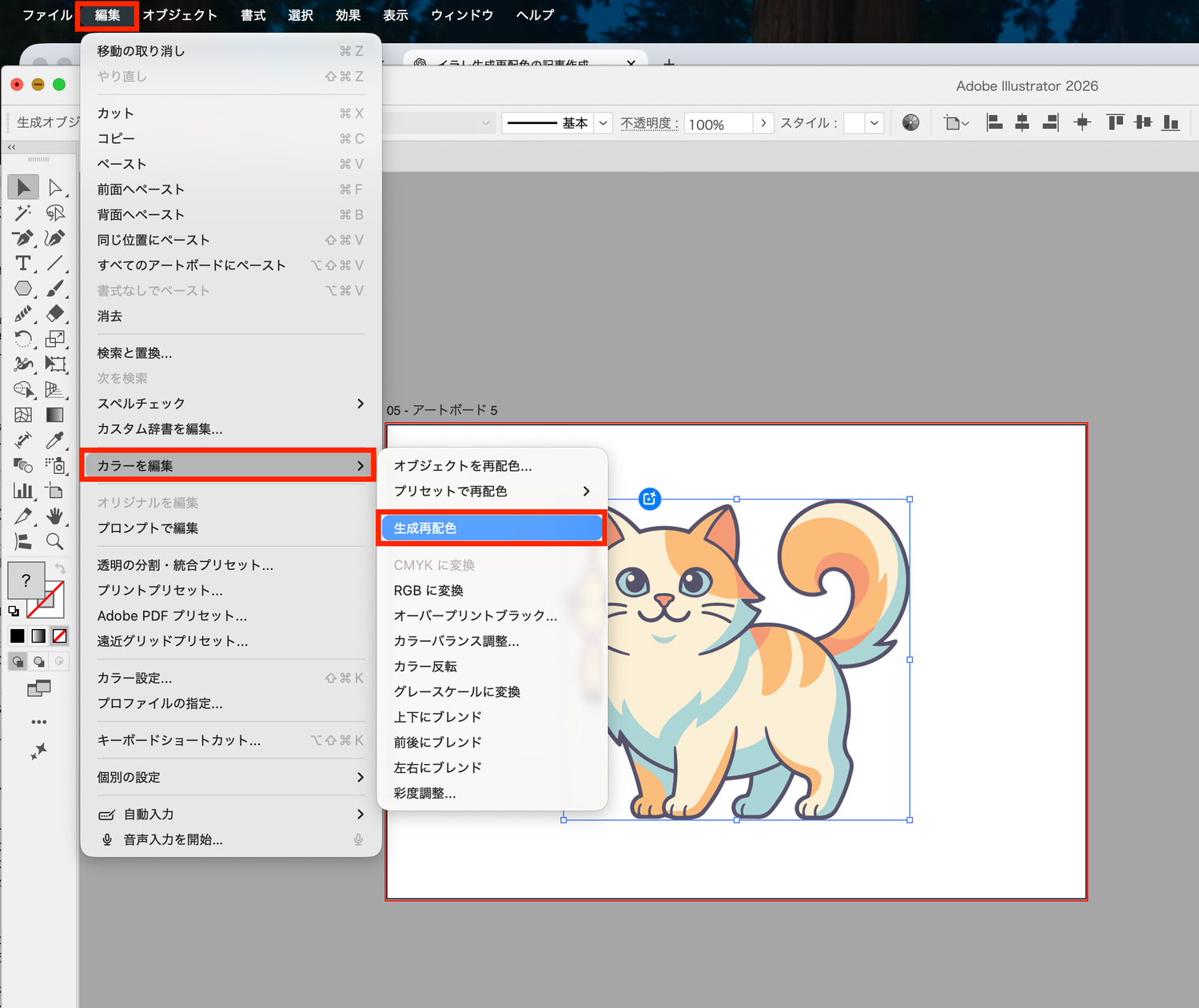Open カラー設定... dialog
The width and height of the screenshot is (1199, 1008).
click(231, 678)
